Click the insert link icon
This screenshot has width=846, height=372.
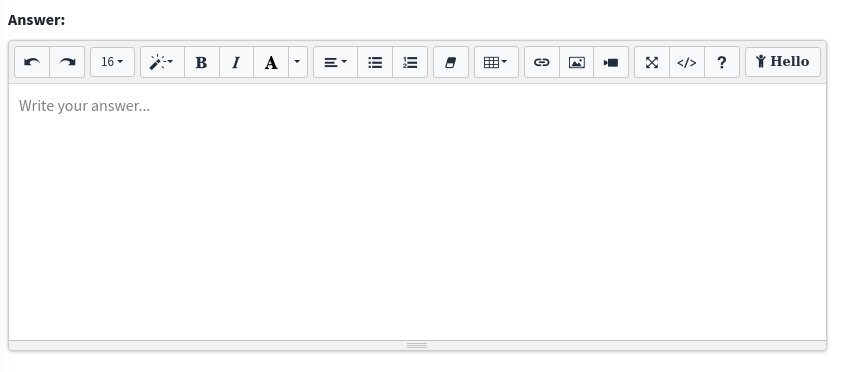click(x=542, y=62)
